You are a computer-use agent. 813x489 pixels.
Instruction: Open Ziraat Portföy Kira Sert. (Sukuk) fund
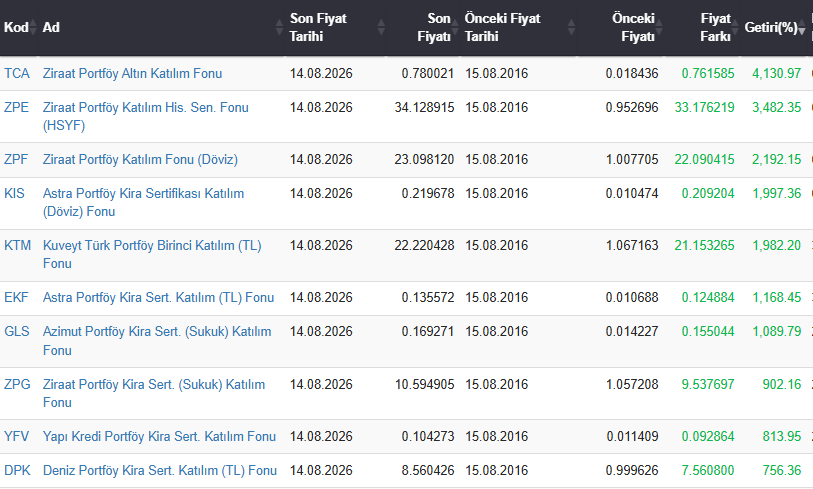click(x=153, y=393)
